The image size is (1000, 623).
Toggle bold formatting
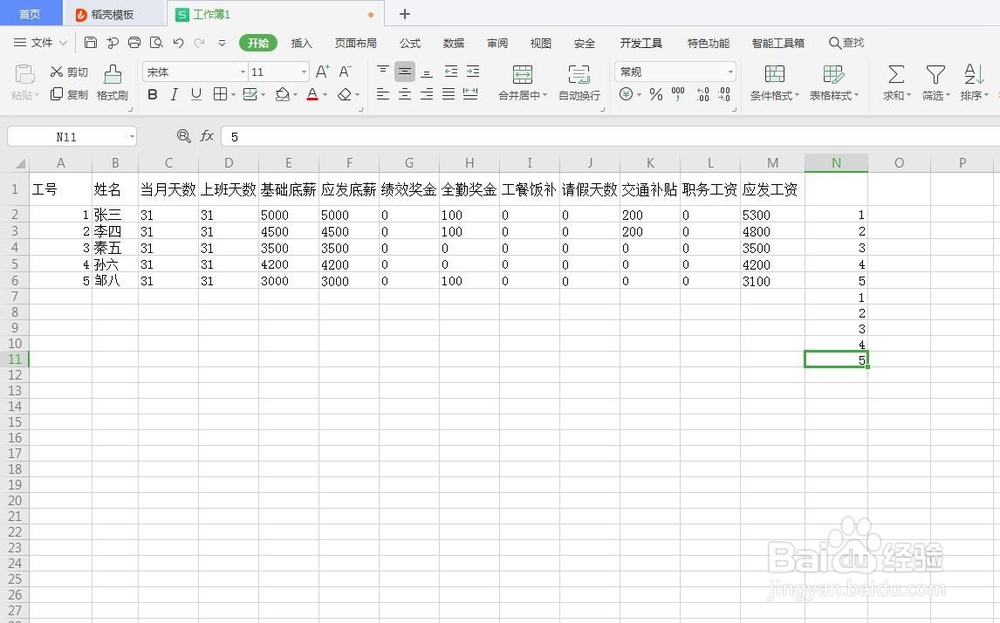[x=151, y=93]
